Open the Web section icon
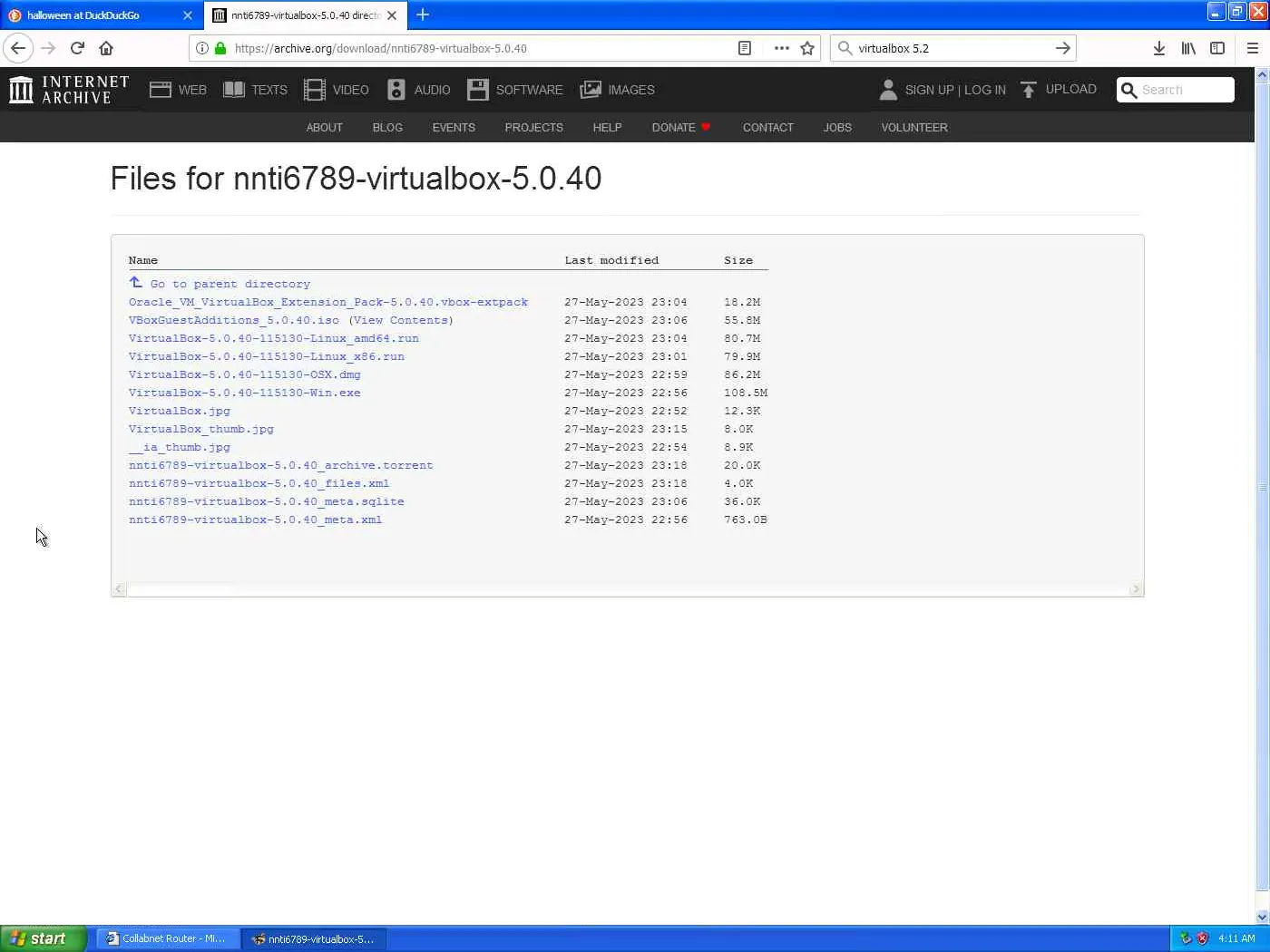The image size is (1270, 952). [x=161, y=90]
